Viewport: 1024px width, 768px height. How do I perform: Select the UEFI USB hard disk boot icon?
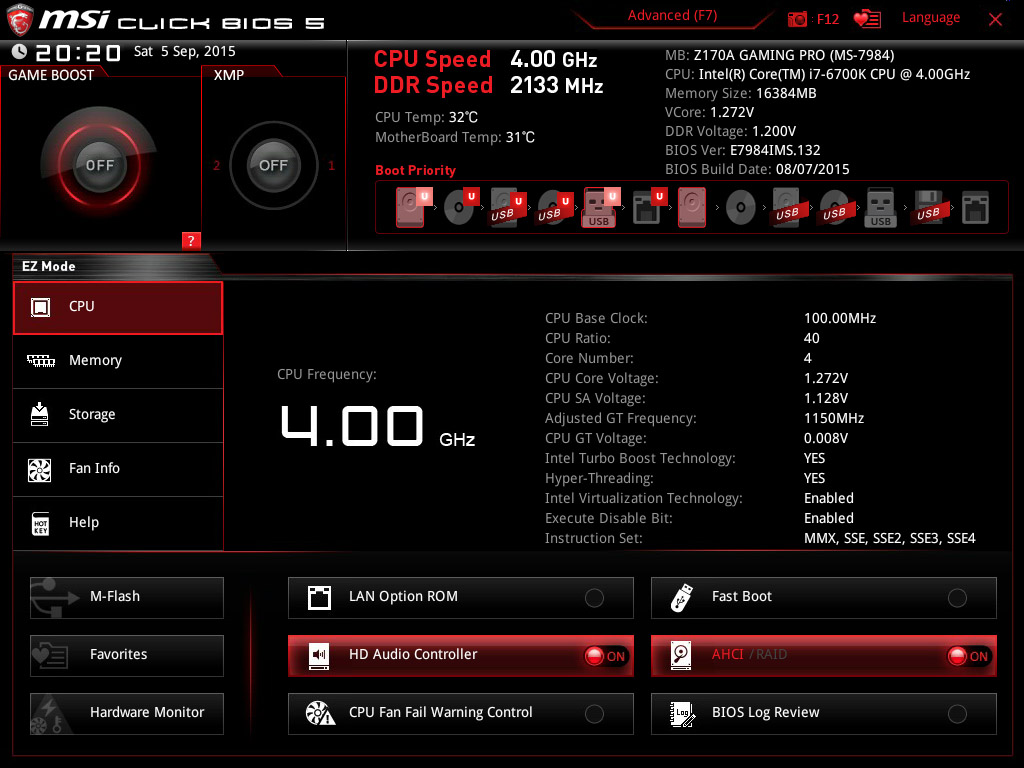(x=507, y=207)
